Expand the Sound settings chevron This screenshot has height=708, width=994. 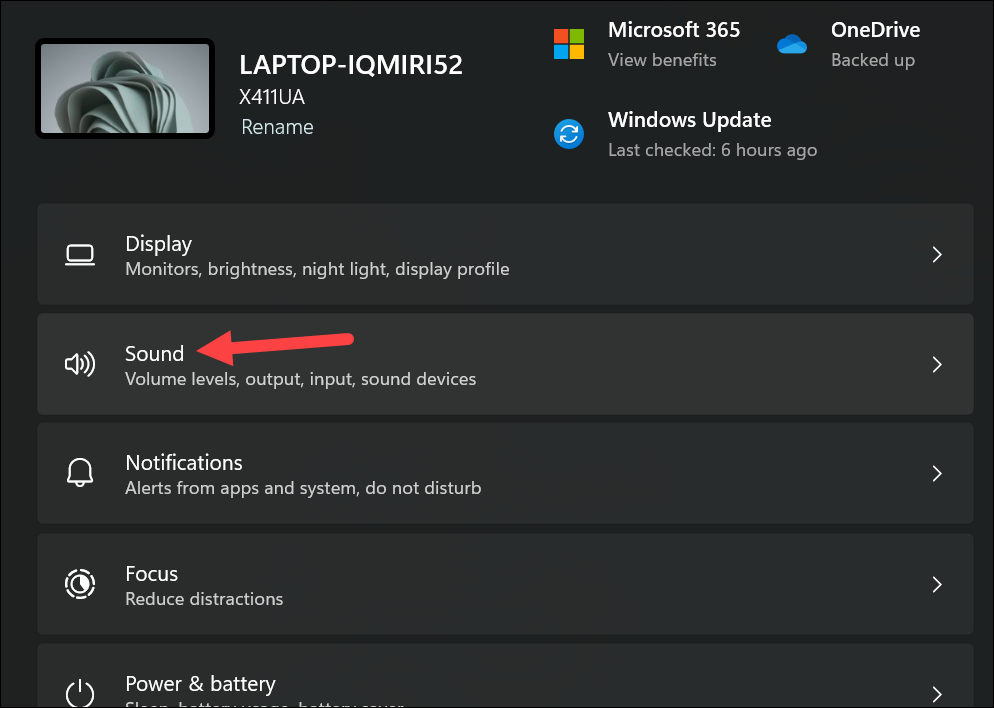point(937,364)
